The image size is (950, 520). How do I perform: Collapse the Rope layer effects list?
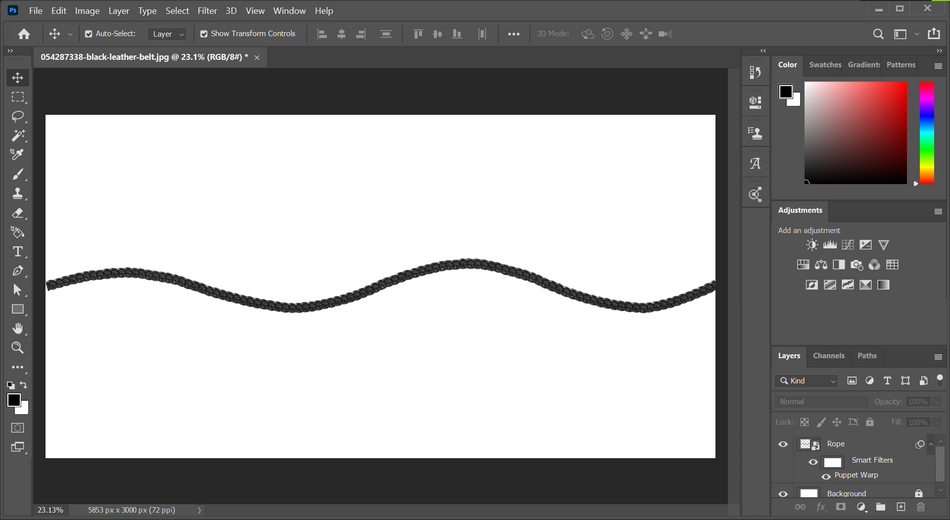(931, 444)
